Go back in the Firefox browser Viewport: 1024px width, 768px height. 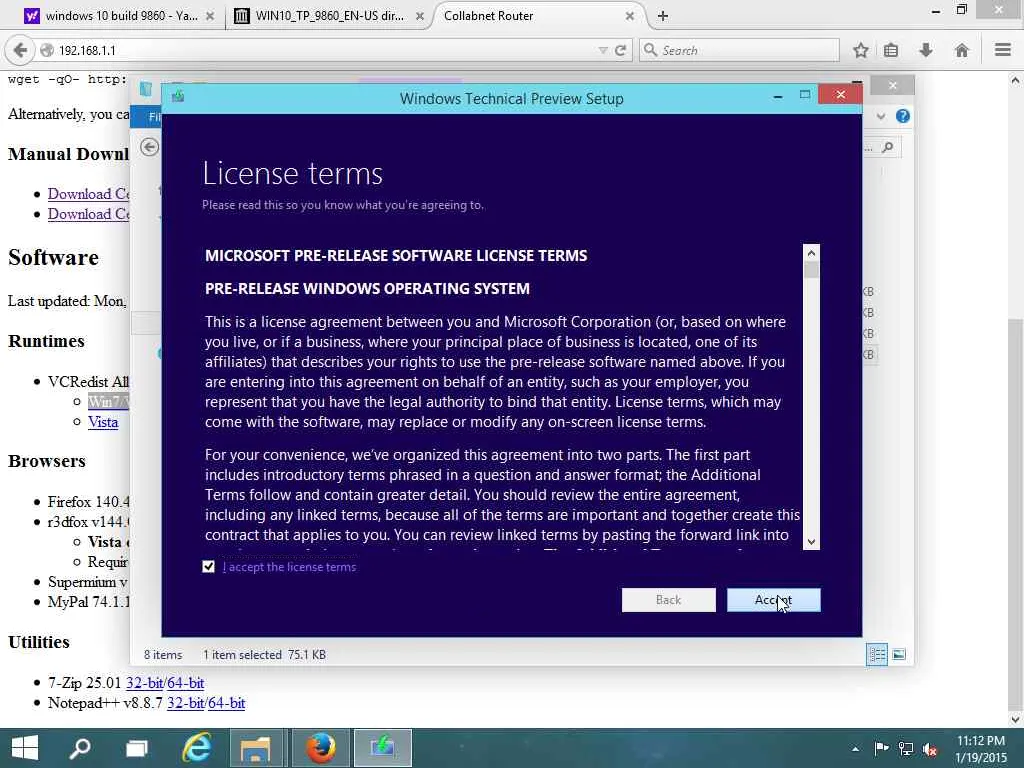tap(20, 50)
